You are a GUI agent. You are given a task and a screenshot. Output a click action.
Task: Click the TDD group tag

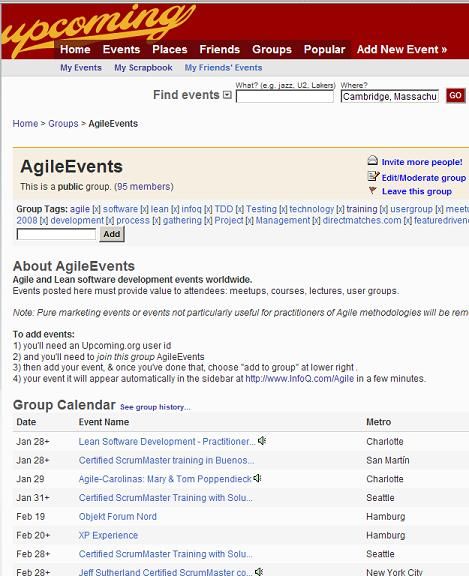tap(224, 209)
